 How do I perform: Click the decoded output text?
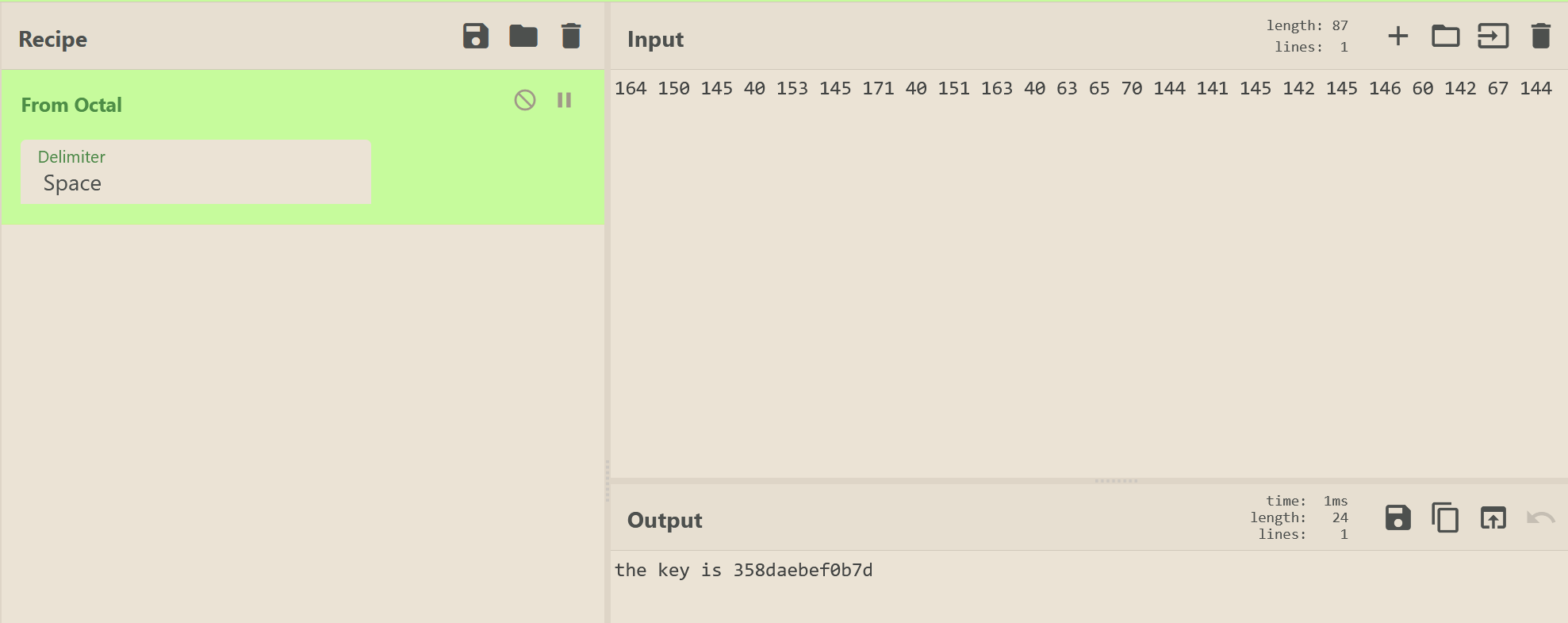tap(743, 571)
